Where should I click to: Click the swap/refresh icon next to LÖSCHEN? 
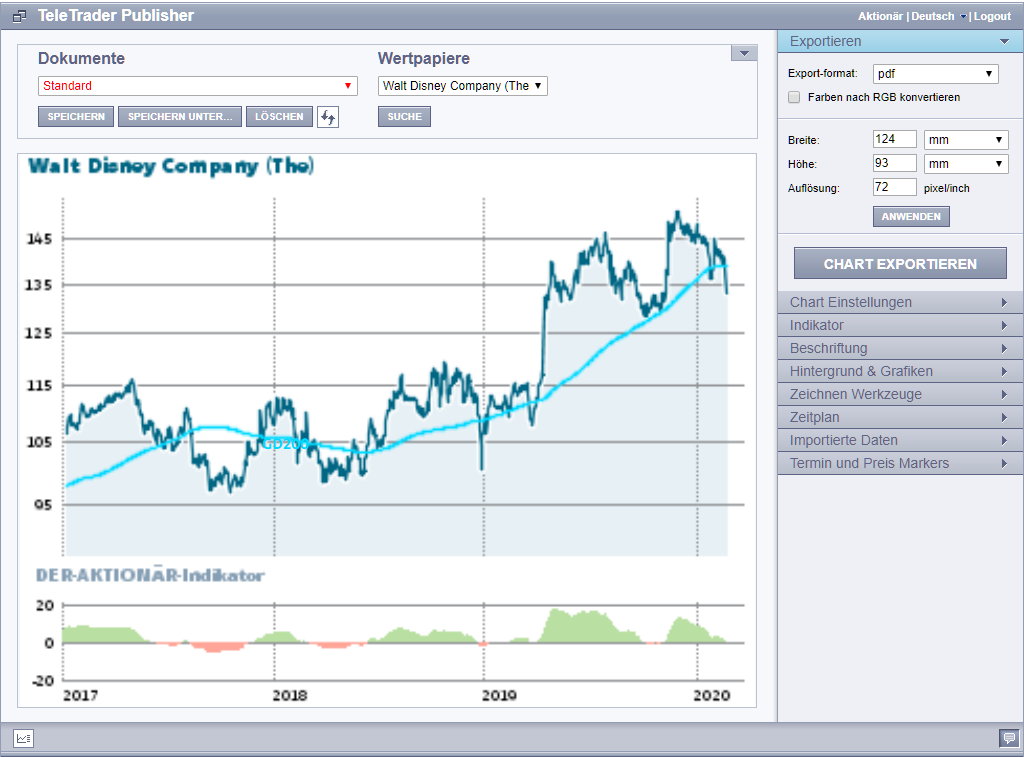click(x=328, y=117)
